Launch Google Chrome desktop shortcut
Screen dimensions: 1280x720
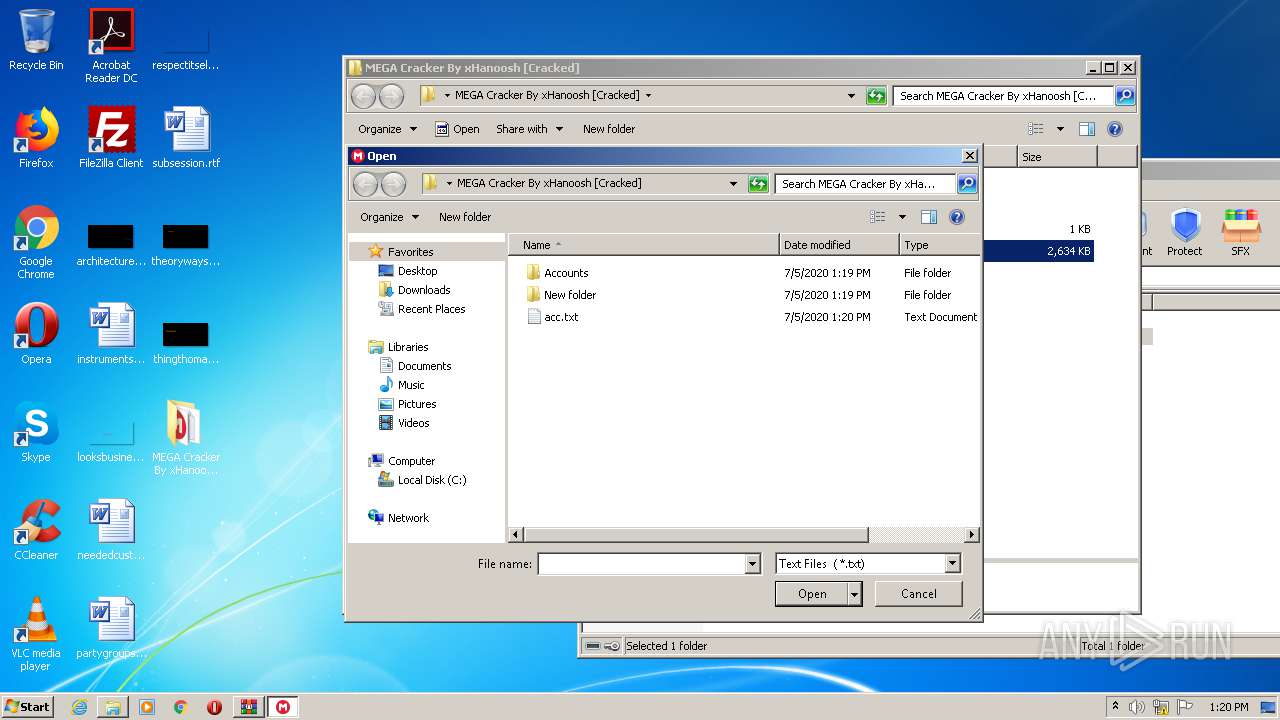(x=36, y=242)
